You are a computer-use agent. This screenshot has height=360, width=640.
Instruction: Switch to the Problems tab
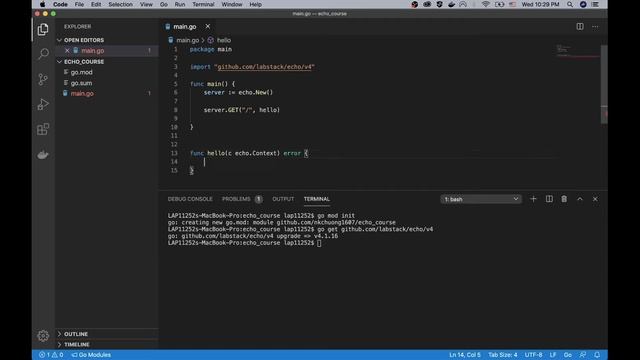(x=236, y=199)
